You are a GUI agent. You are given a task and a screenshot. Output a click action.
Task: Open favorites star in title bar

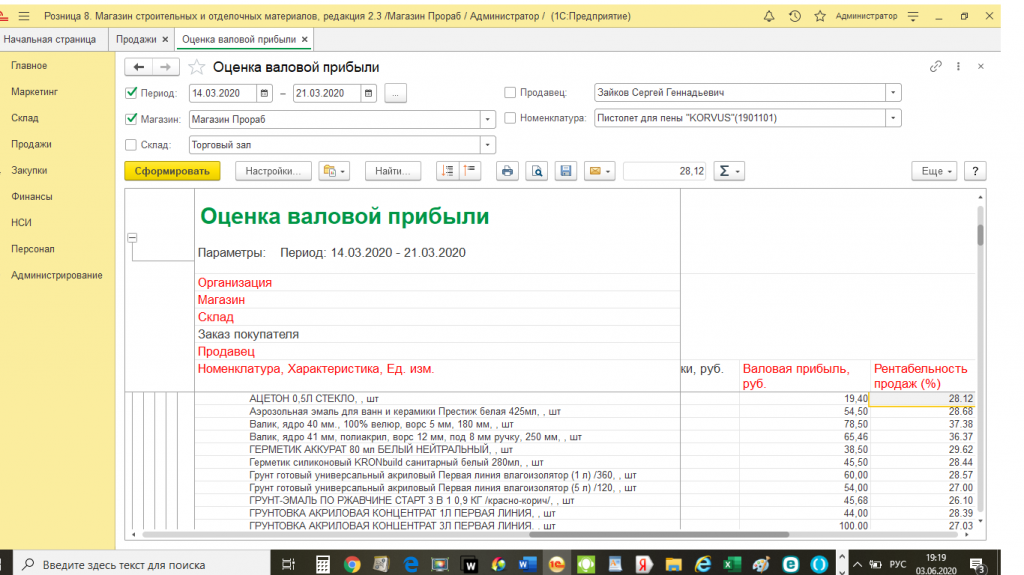(x=820, y=16)
